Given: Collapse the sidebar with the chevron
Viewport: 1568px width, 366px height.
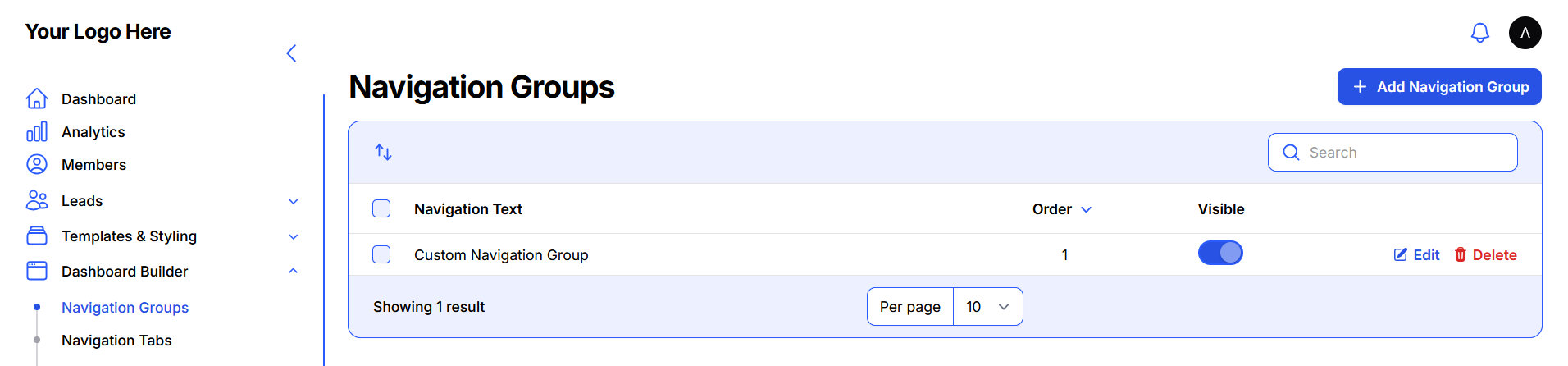Looking at the screenshot, I should 291,53.
